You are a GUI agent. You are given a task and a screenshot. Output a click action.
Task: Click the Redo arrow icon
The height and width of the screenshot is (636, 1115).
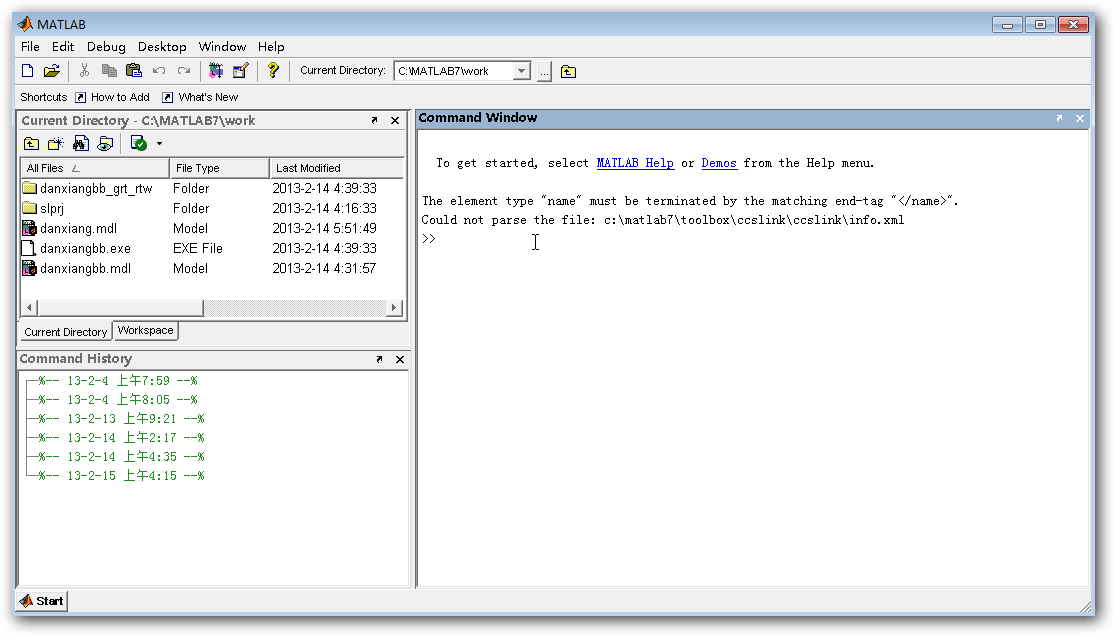(x=183, y=70)
